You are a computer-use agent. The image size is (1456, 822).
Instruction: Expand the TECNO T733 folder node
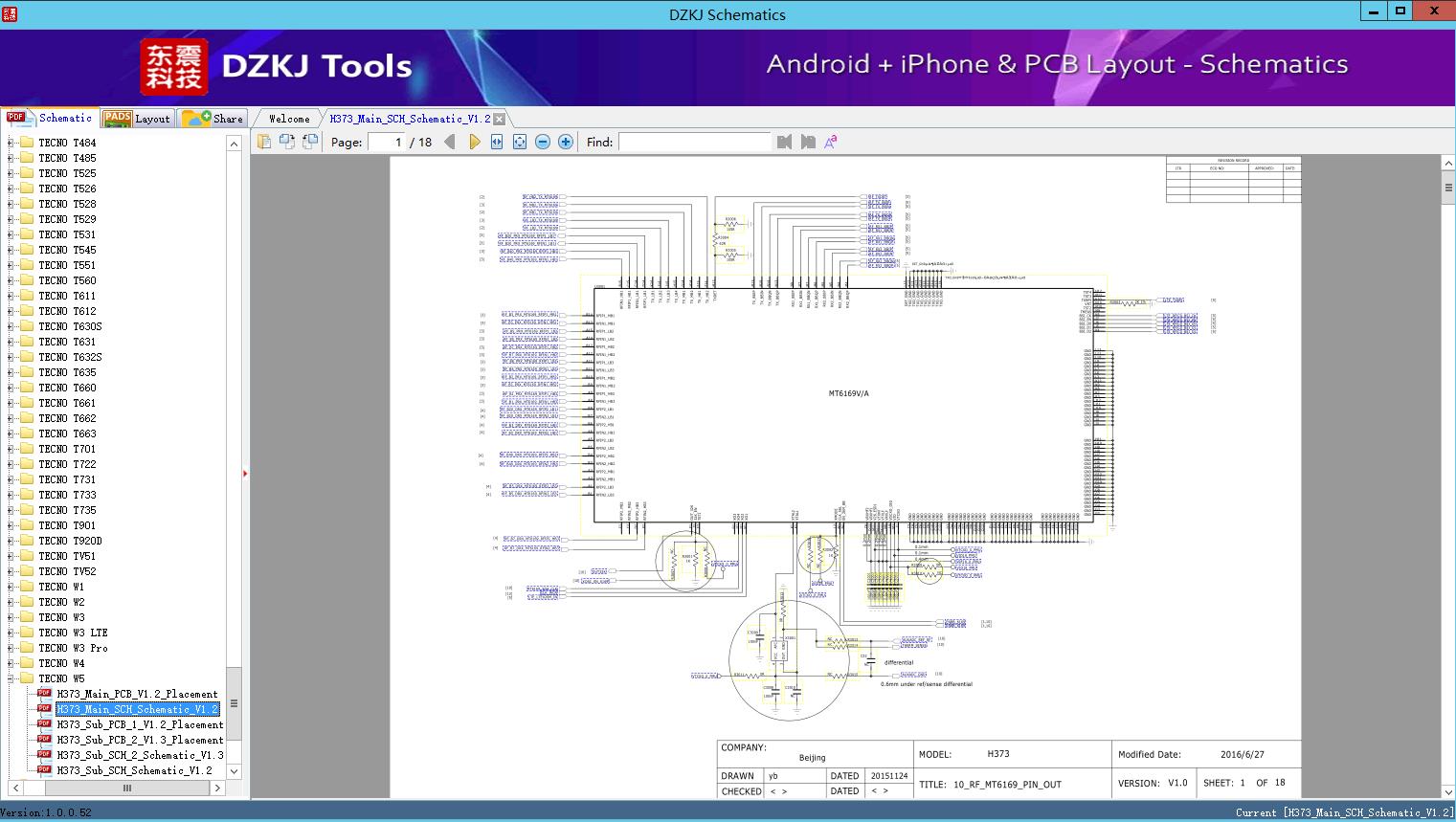coord(11,495)
